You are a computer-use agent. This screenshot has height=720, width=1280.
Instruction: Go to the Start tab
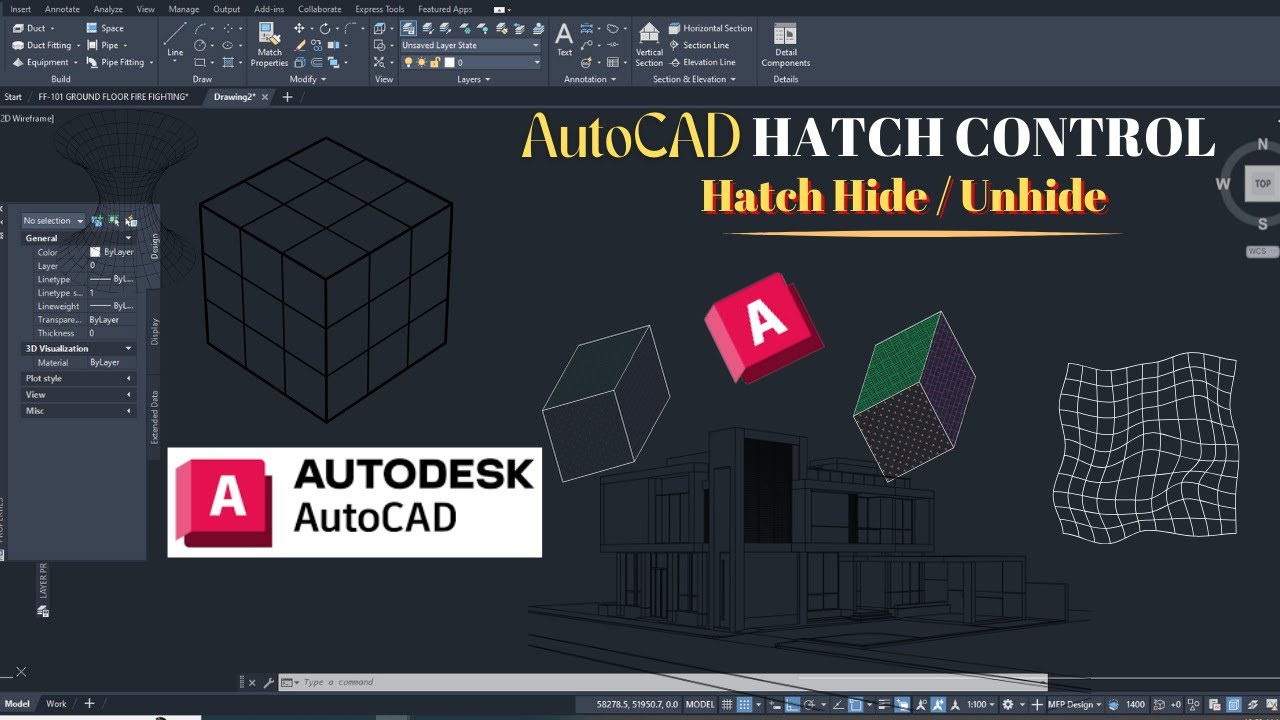pyautogui.click(x=13, y=97)
